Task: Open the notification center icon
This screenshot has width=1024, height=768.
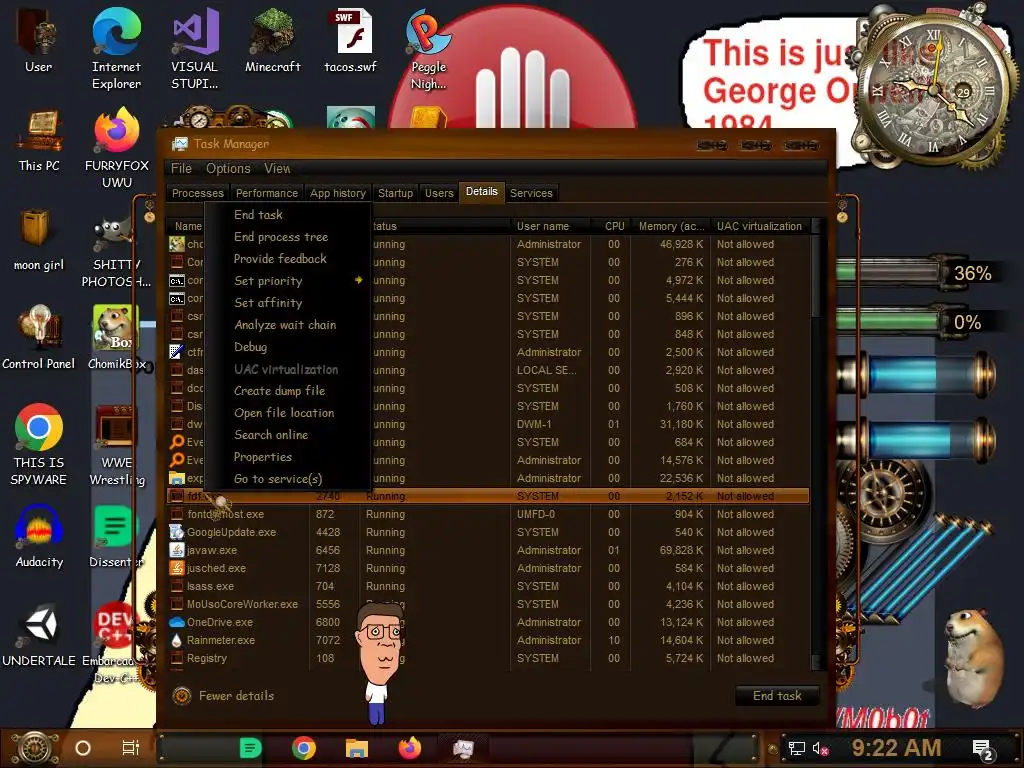Action: pos(982,749)
